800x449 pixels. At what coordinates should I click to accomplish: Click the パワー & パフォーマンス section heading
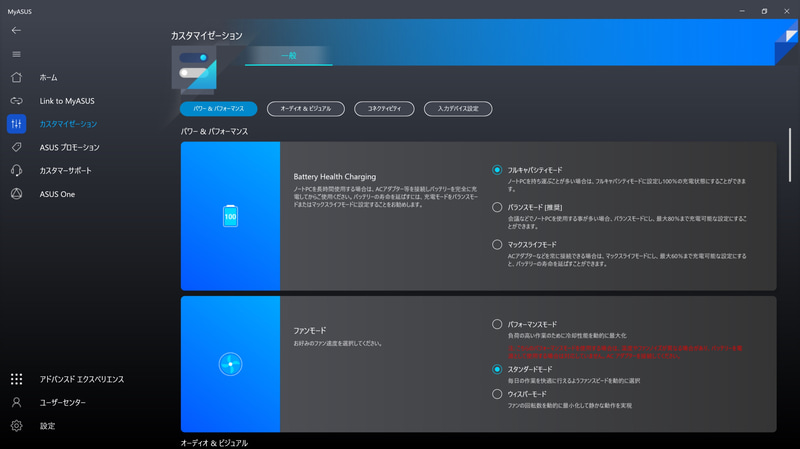point(214,132)
